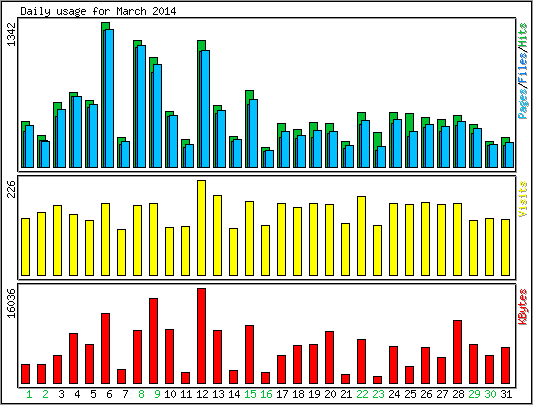Select the yellow Visits bar for day 22
Screen dimensions: 533x405
[362, 236]
